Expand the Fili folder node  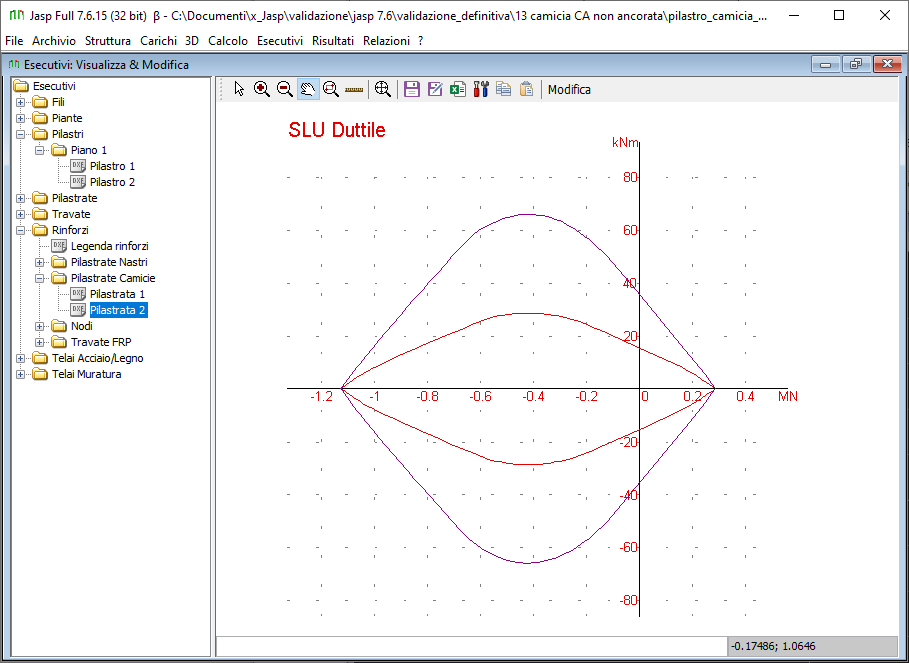[21, 103]
